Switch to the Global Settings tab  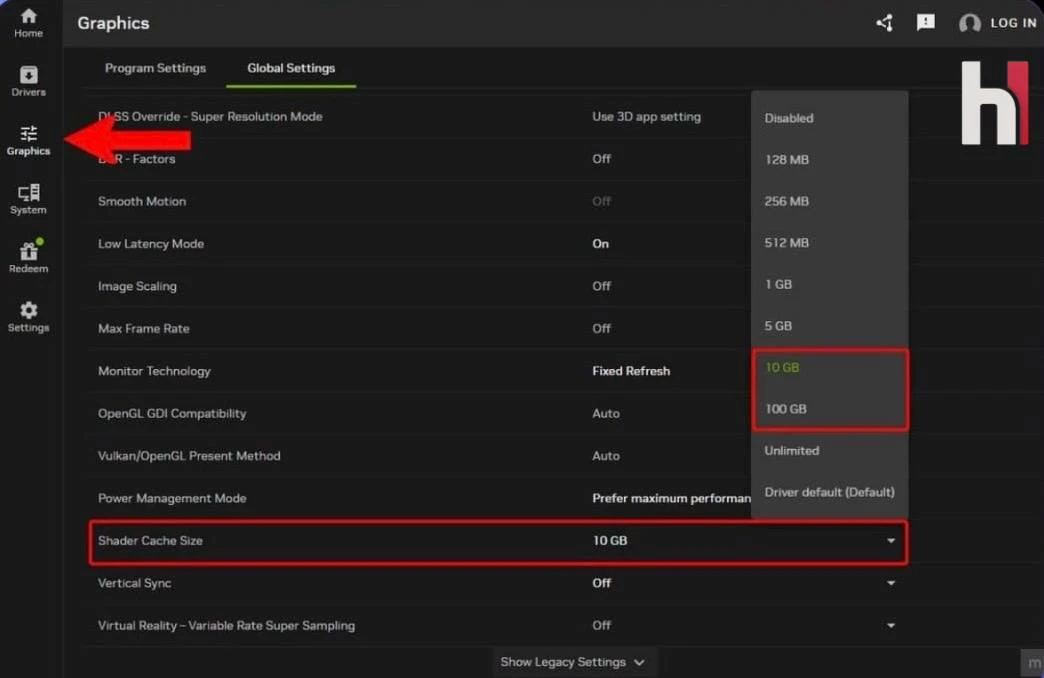(291, 68)
